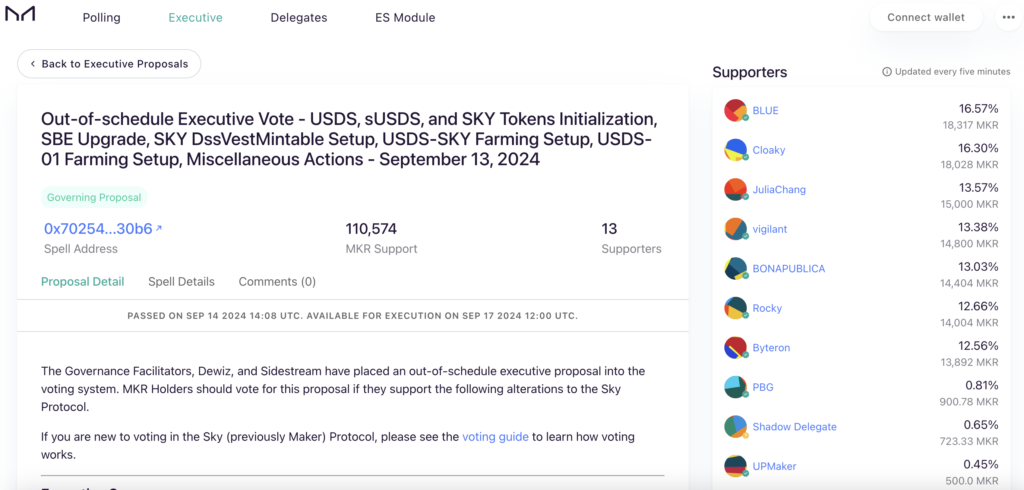Switch to the Spell Details tab
The width and height of the screenshot is (1024, 490).
[x=181, y=282]
